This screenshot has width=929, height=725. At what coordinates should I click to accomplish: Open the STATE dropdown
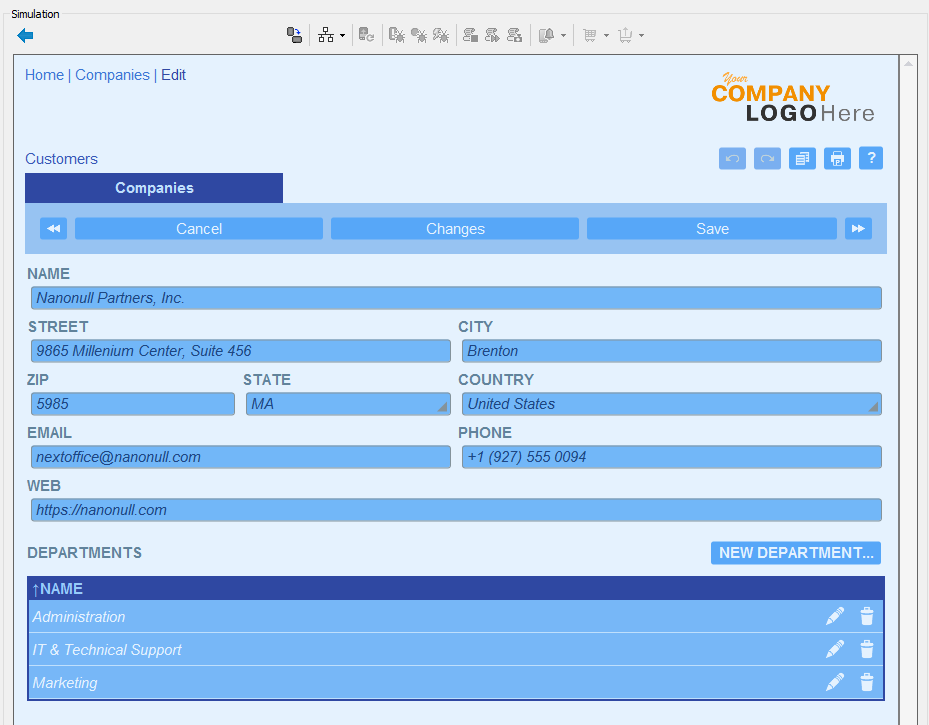point(439,403)
